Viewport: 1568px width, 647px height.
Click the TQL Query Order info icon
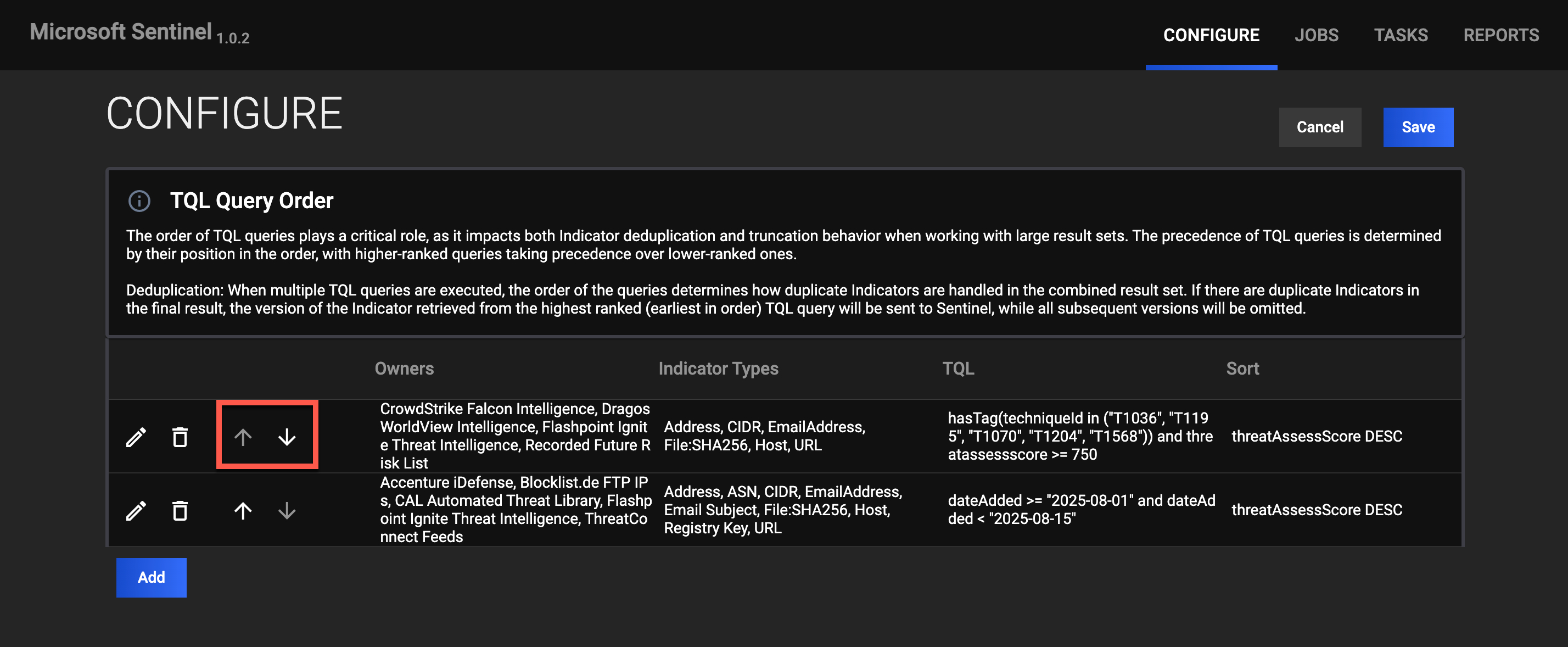(139, 200)
